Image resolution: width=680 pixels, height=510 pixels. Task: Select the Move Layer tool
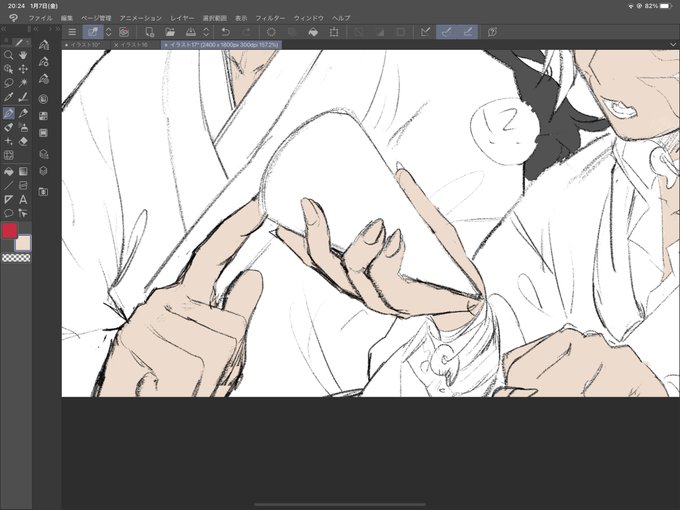[x=23, y=69]
